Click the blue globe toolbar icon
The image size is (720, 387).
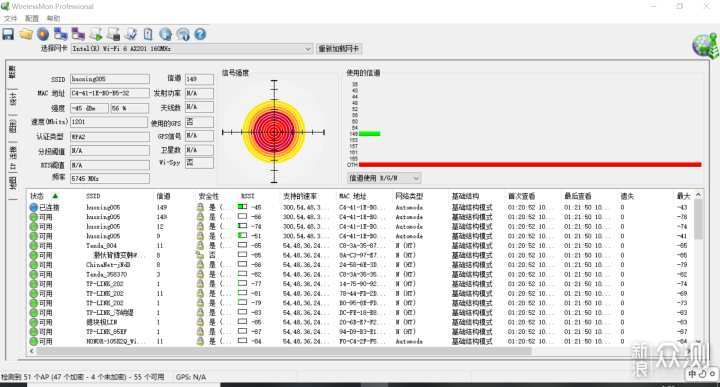(165, 34)
